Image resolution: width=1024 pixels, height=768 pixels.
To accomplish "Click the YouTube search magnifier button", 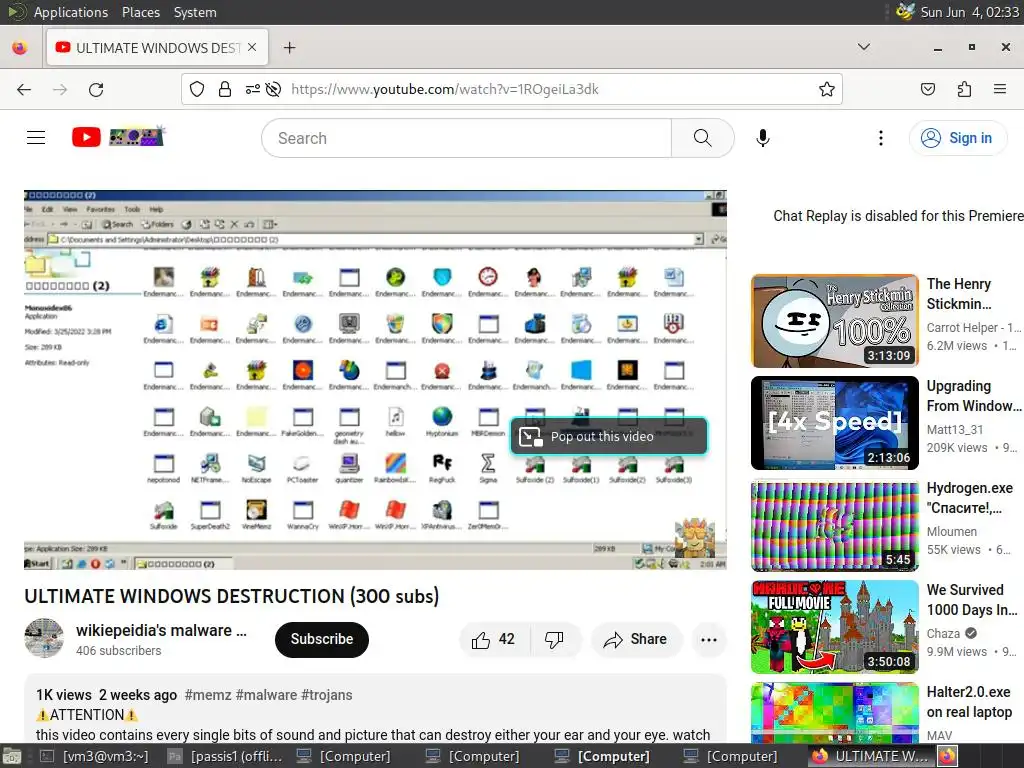I will tap(703, 138).
